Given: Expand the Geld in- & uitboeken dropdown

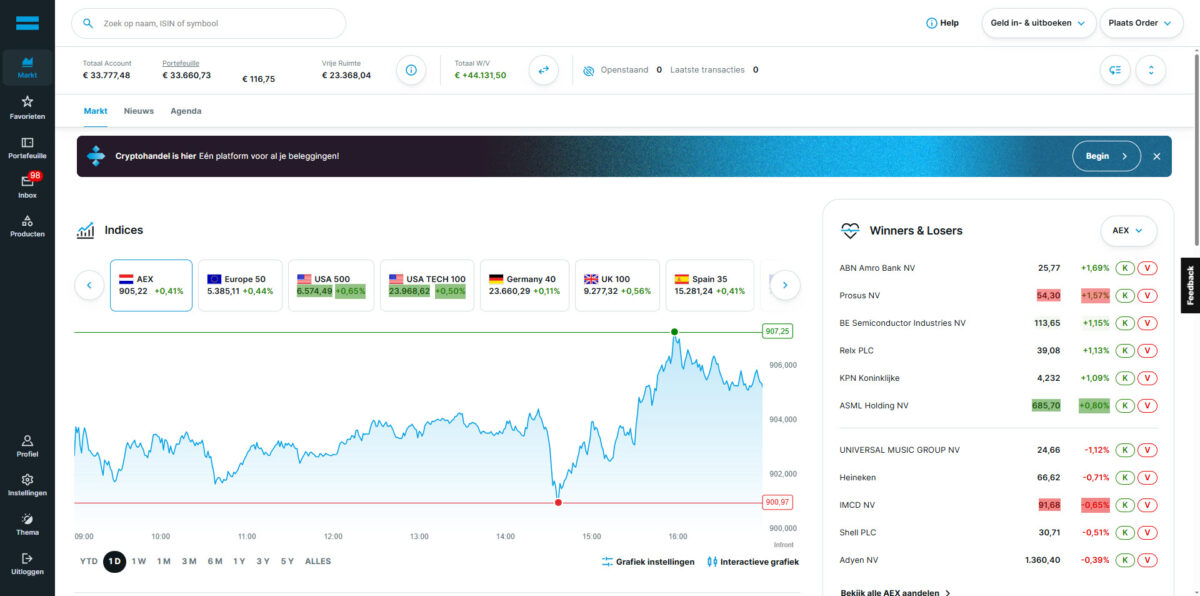Looking at the screenshot, I should pos(1038,23).
